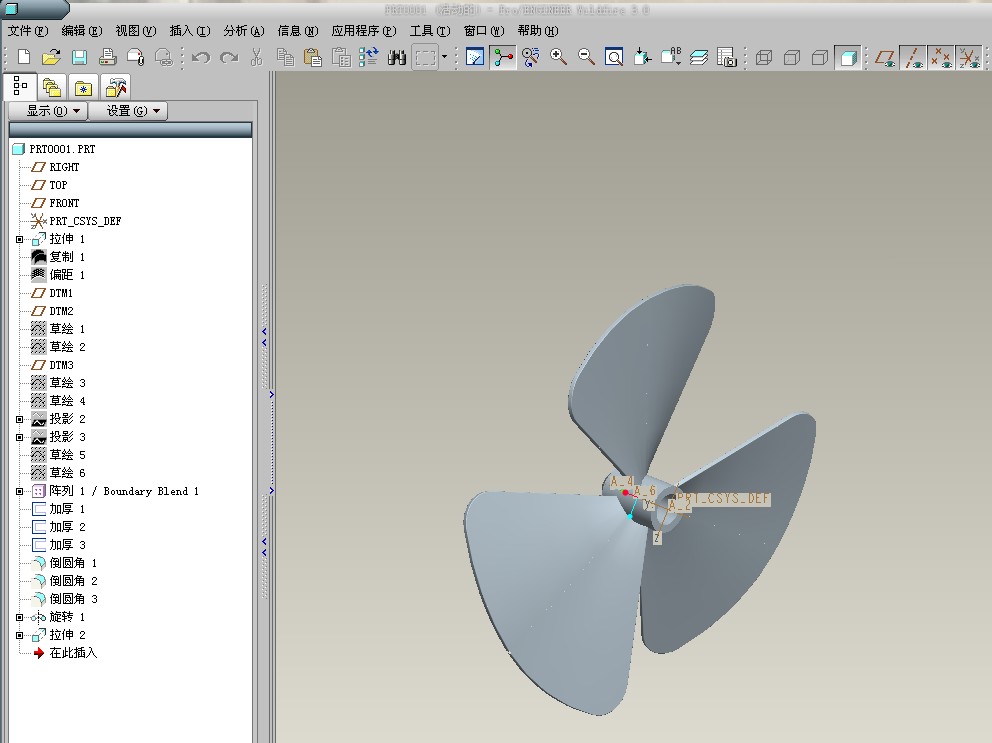
Task: Expand the 阵列 1 / Boundary Blend 1 node
Action: 20,491
